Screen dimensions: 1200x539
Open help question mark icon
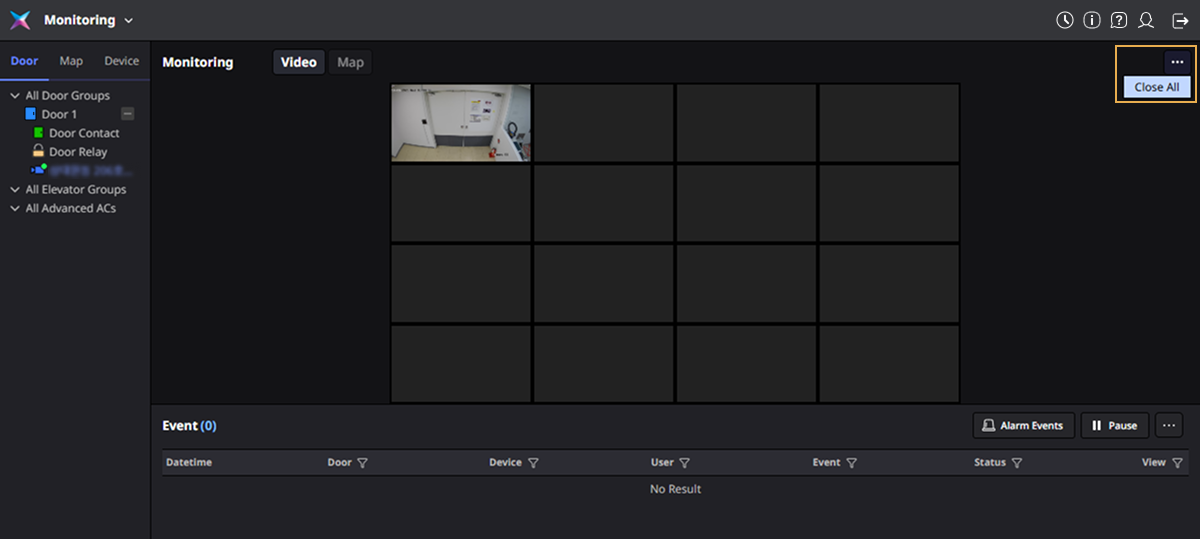coord(1119,20)
